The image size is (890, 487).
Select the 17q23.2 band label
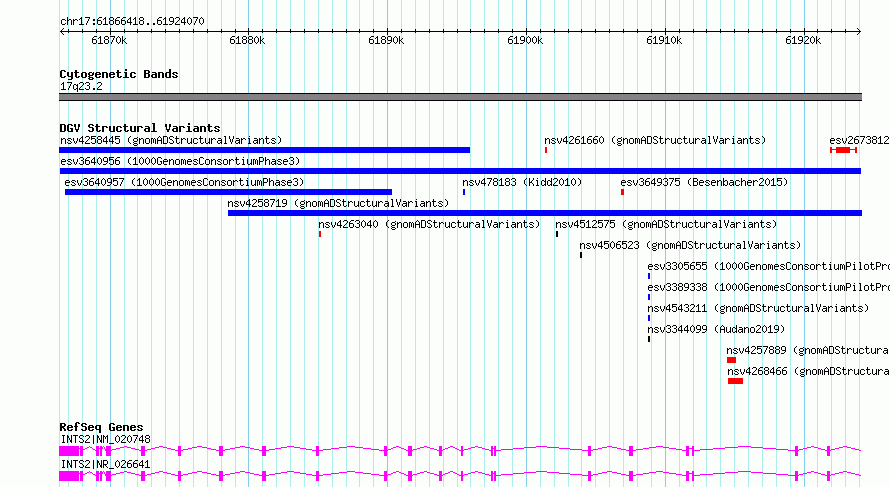[81, 86]
